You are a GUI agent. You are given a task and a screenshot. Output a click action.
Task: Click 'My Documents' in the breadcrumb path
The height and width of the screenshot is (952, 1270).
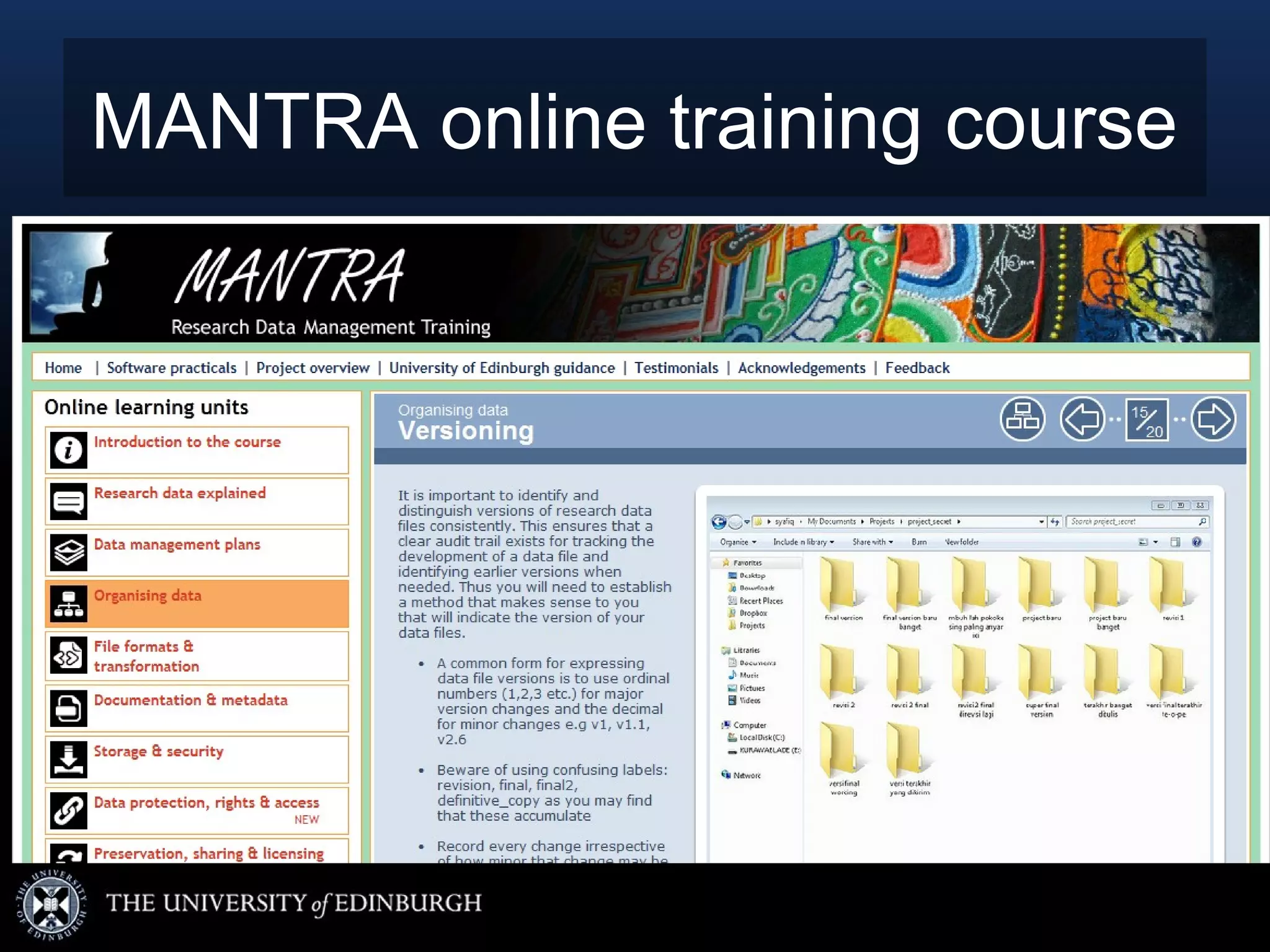(832, 522)
